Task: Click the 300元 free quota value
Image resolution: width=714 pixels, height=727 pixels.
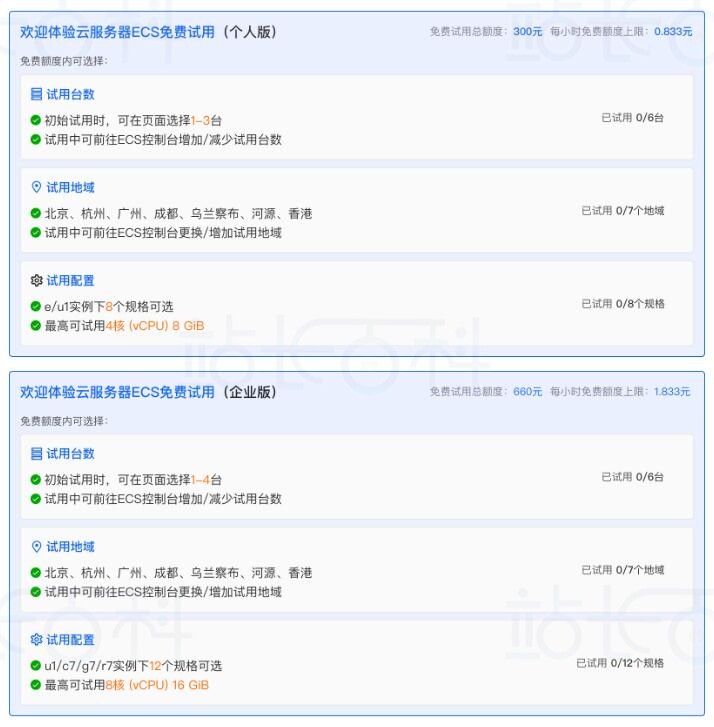Action: 528,32
